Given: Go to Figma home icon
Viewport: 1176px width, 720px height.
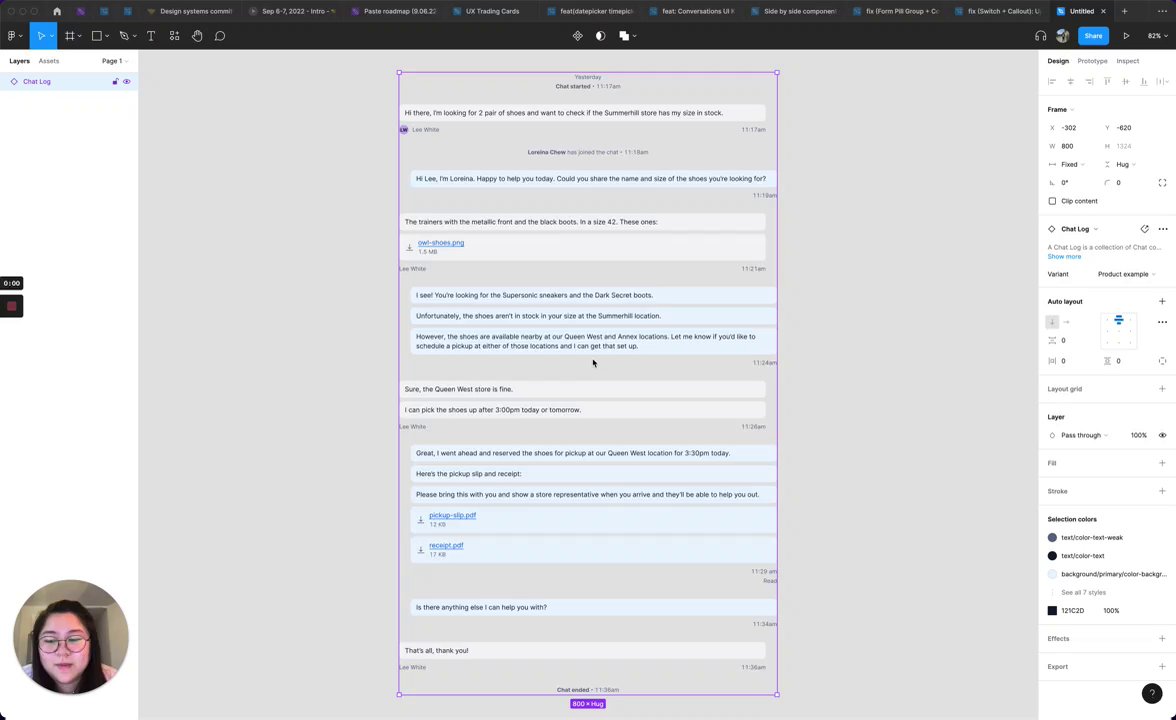Looking at the screenshot, I should [x=57, y=11].
